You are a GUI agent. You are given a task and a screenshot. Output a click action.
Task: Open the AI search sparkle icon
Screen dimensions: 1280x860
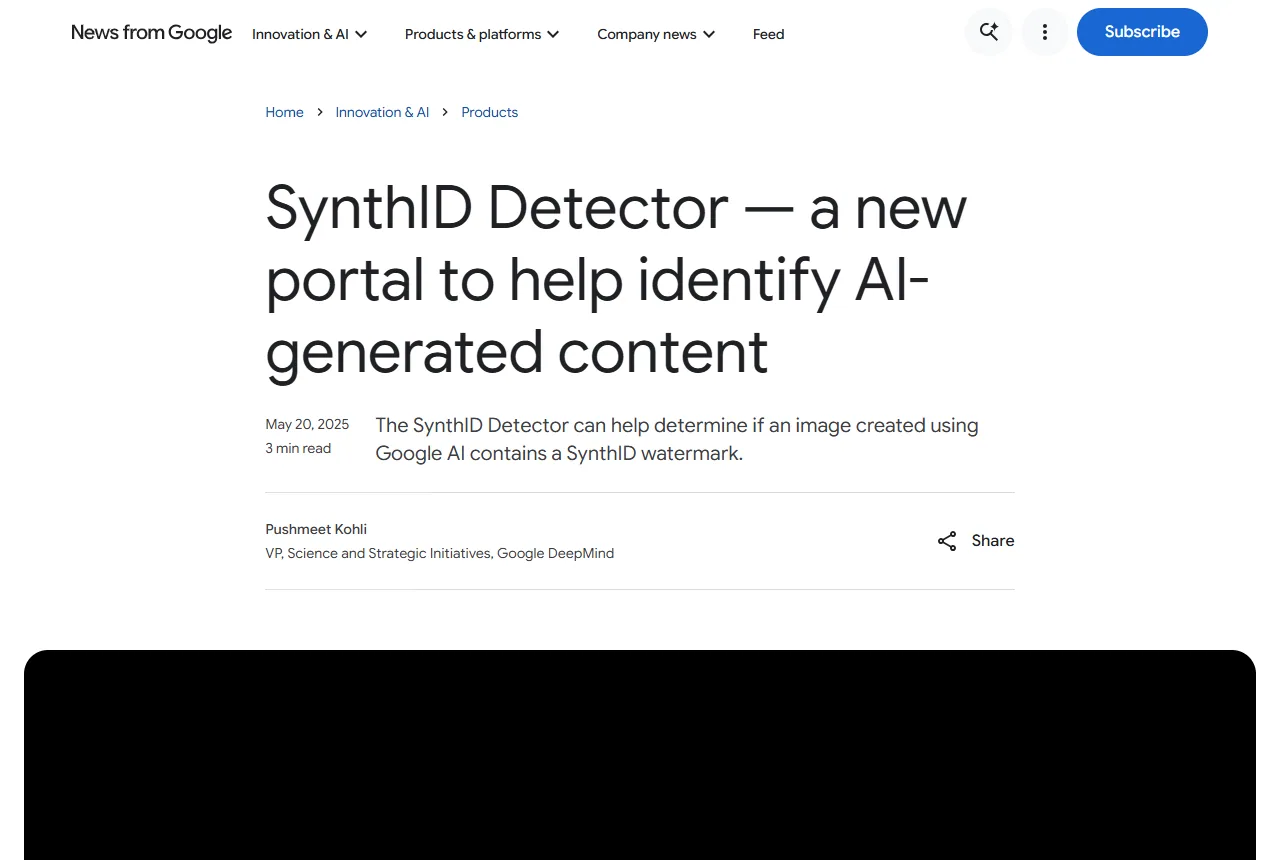pyautogui.click(x=989, y=32)
